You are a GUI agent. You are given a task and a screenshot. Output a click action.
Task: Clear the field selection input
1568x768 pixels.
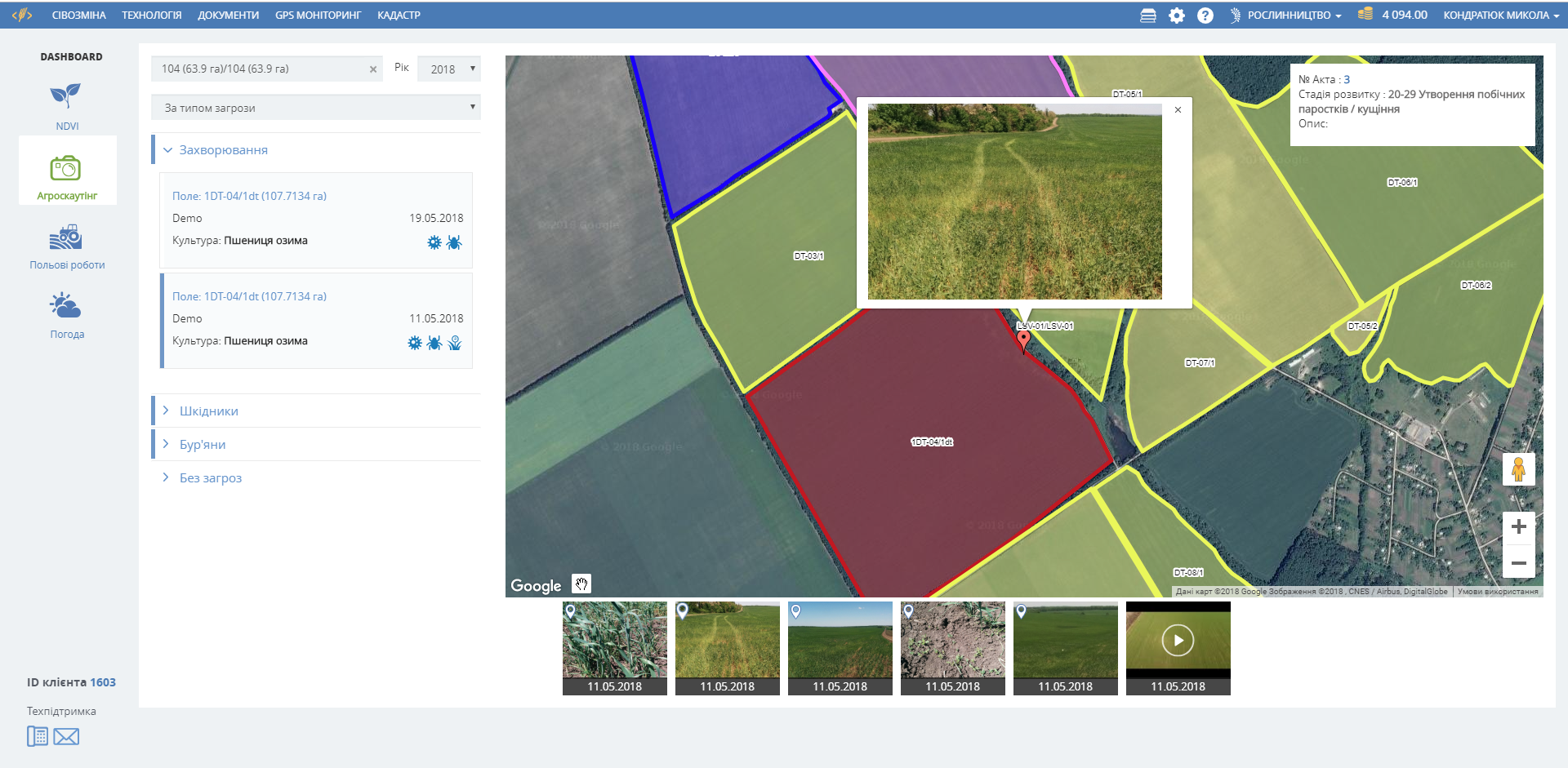pyautogui.click(x=373, y=69)
